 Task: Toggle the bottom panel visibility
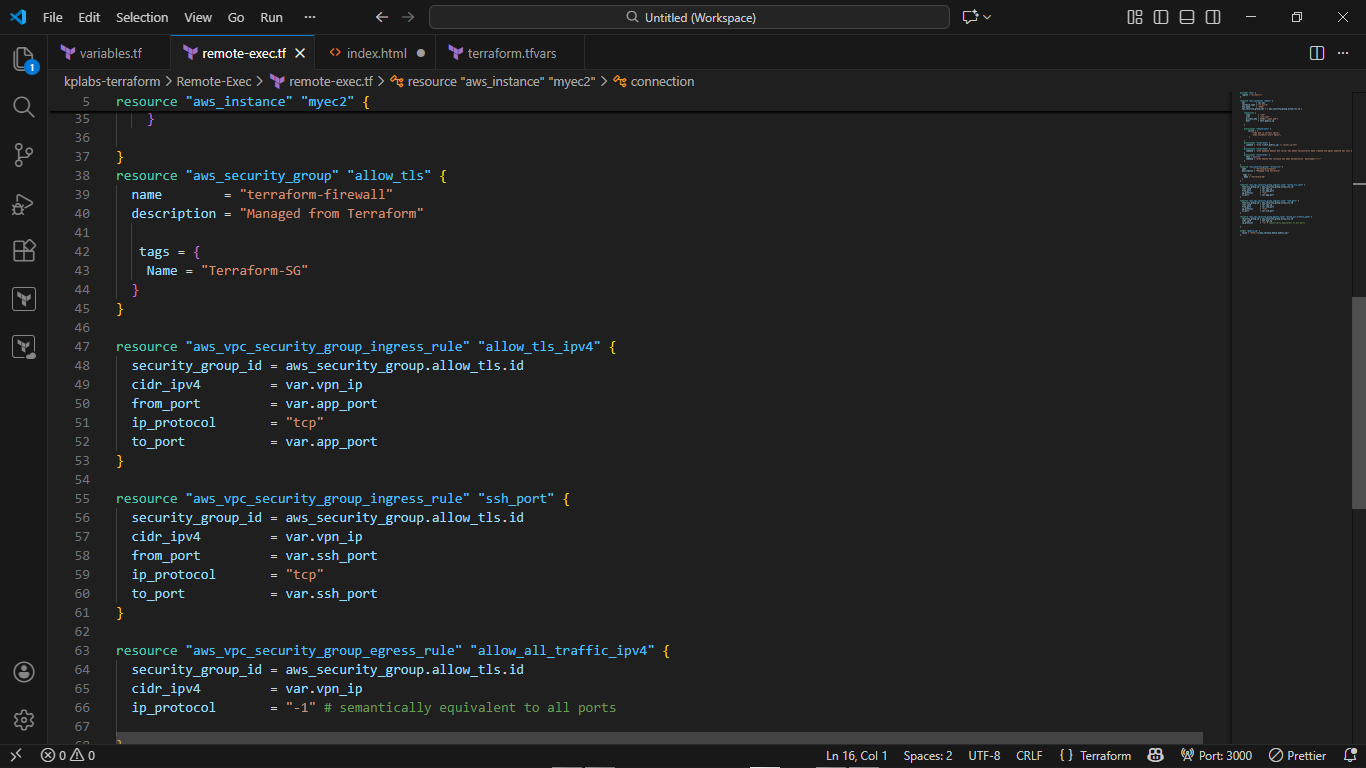pos(1186,16)
